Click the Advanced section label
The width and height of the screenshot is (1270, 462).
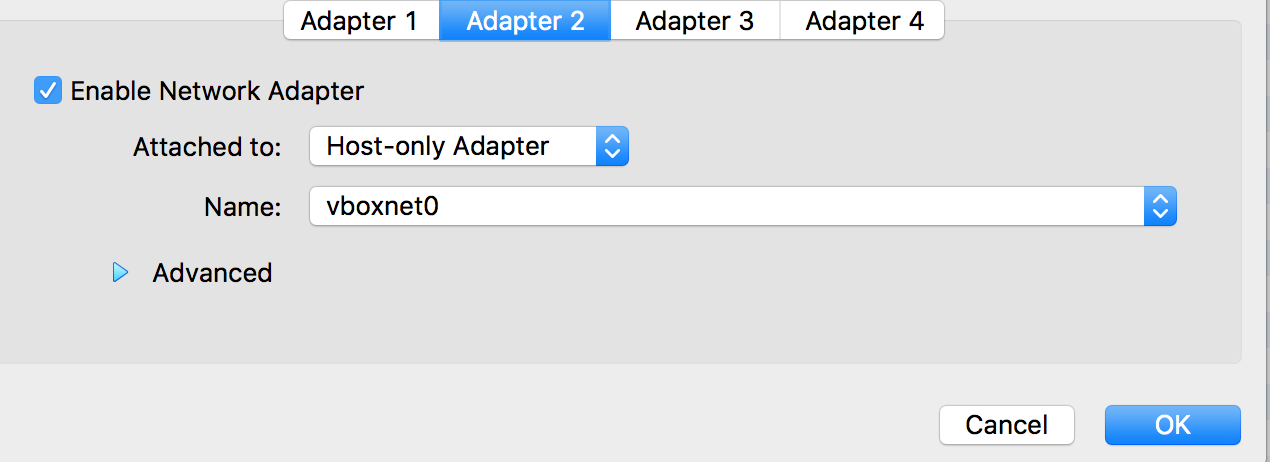212,273
